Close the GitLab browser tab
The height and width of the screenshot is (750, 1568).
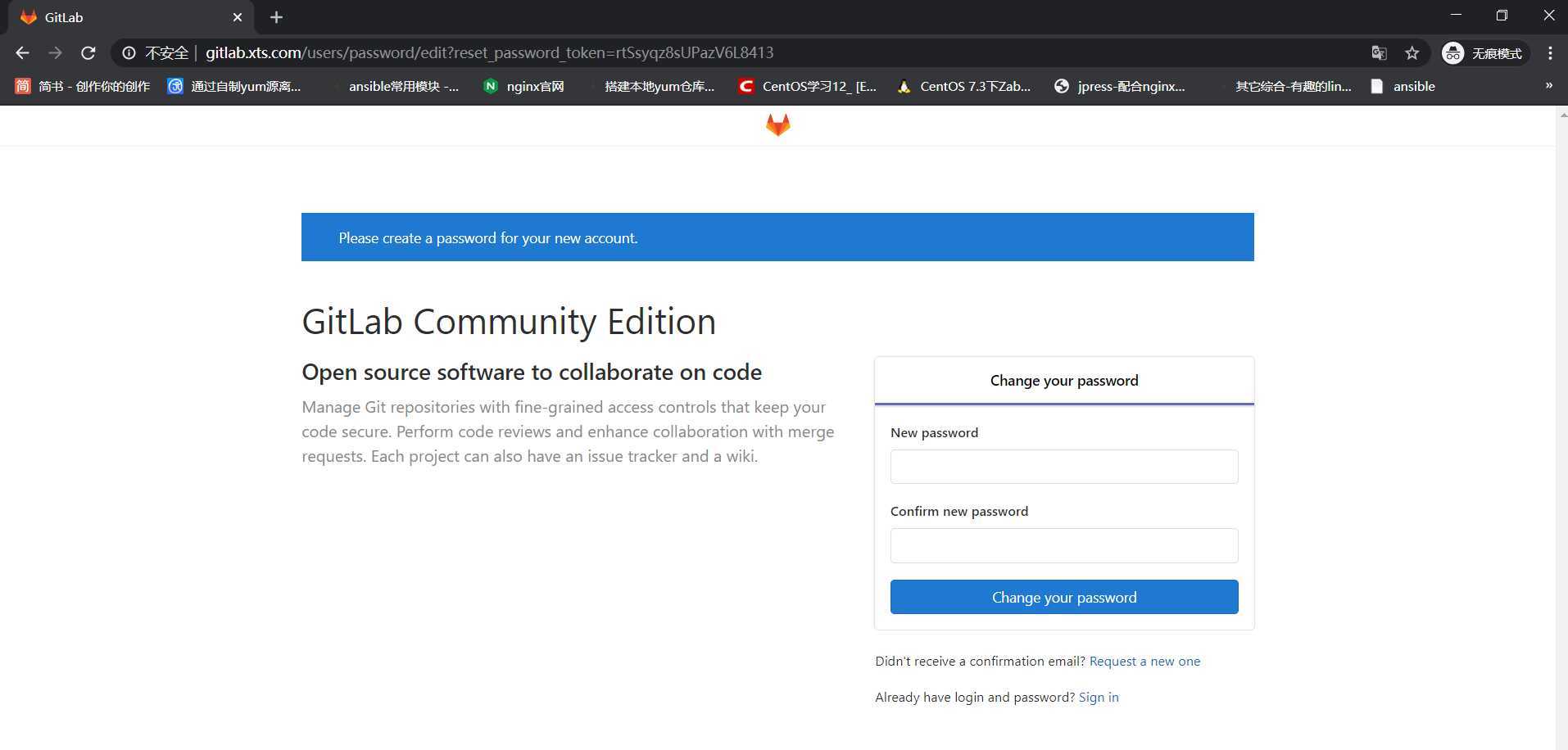coord(237,17)
